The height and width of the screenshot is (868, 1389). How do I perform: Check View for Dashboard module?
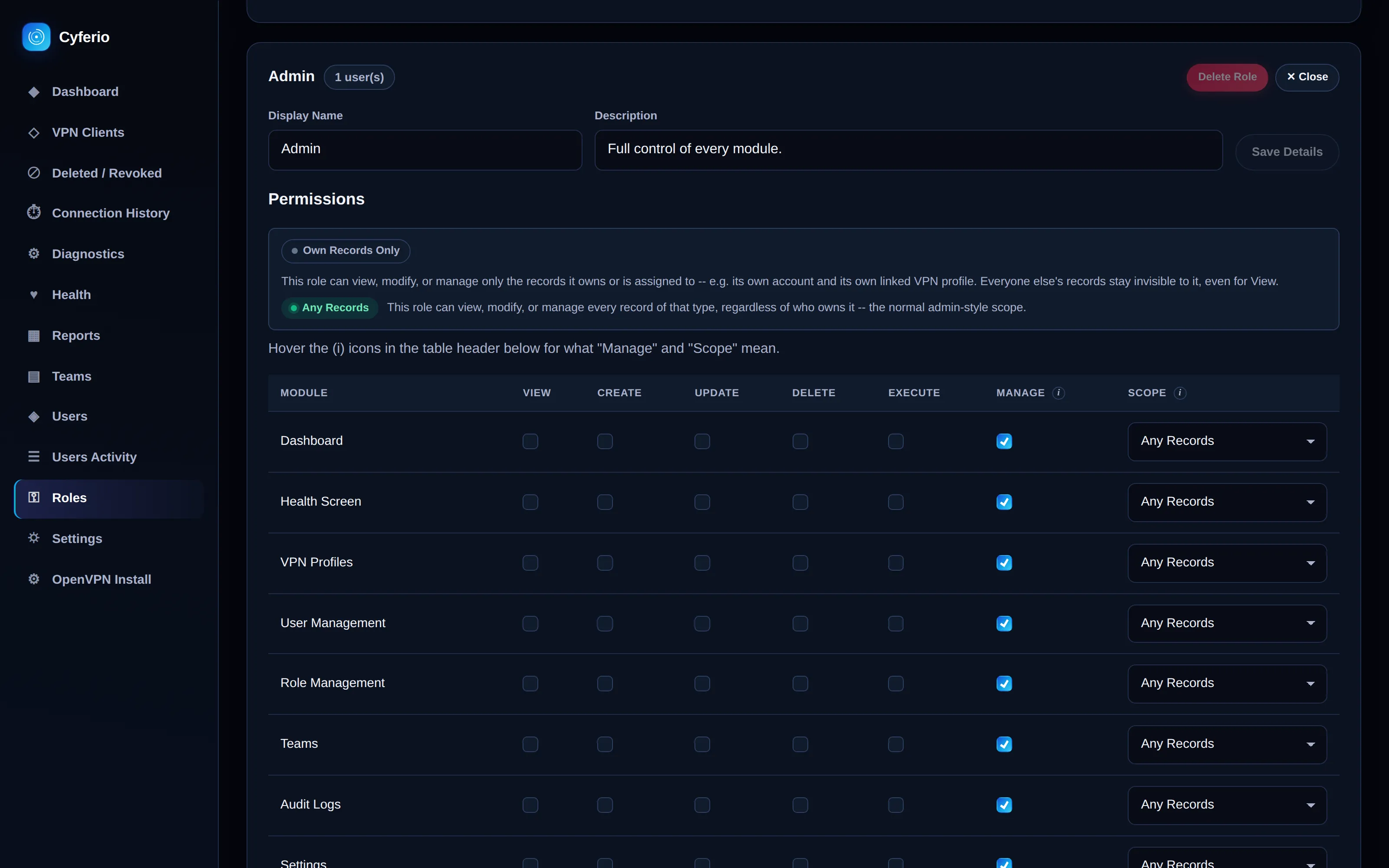click(x=530, y=441)
